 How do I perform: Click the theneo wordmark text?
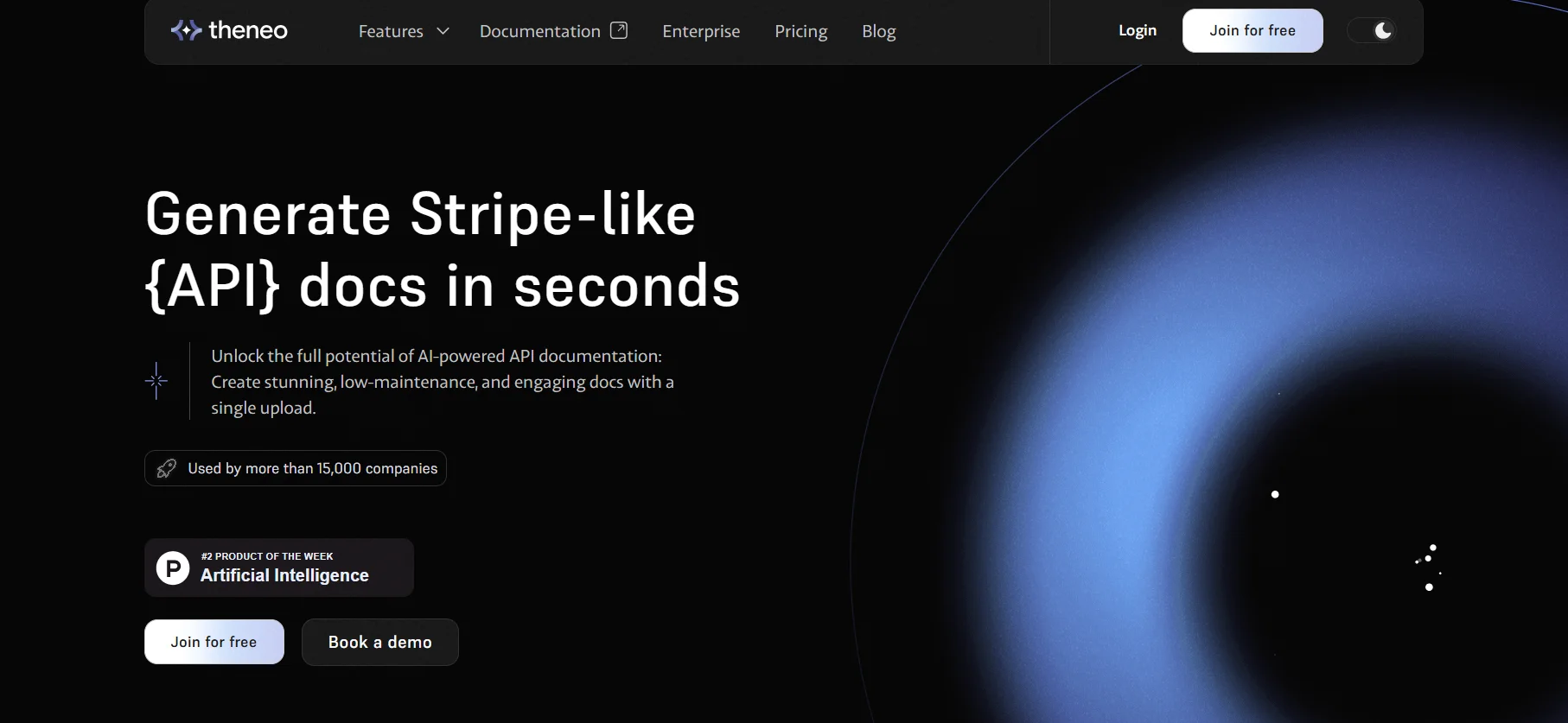click(x=248, y=31)
